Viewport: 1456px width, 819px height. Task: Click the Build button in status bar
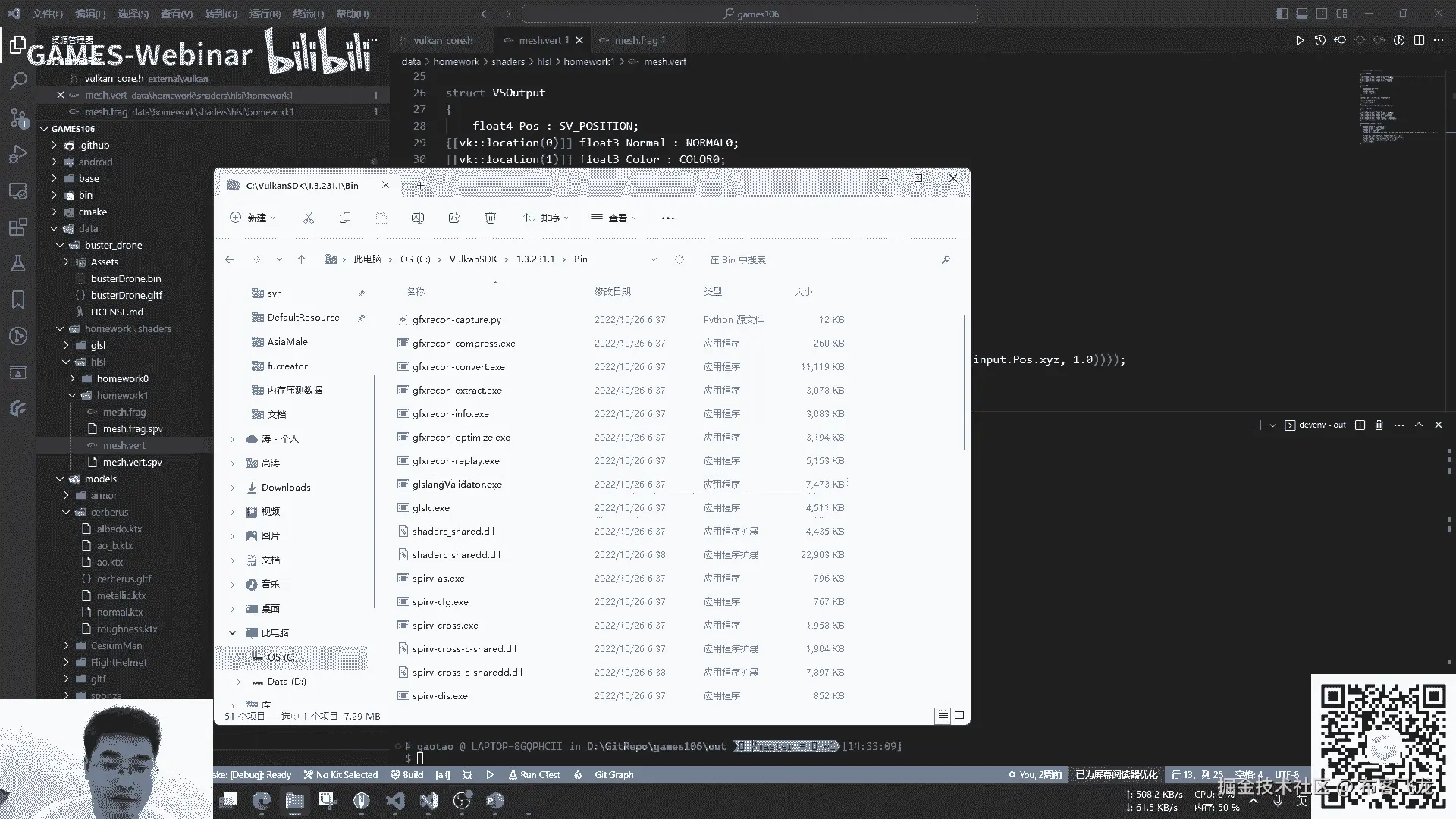407,775
